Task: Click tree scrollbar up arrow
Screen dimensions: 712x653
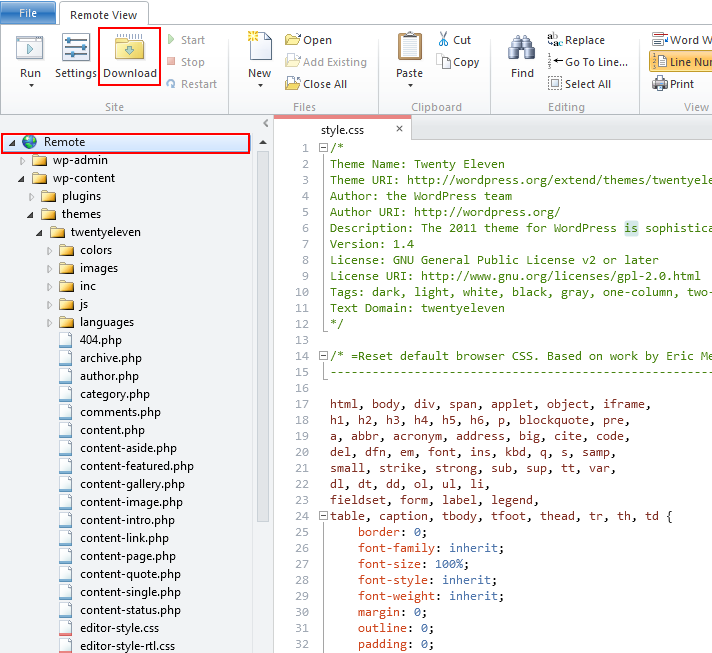Action: pyautogui.click(x=262, y=143)
